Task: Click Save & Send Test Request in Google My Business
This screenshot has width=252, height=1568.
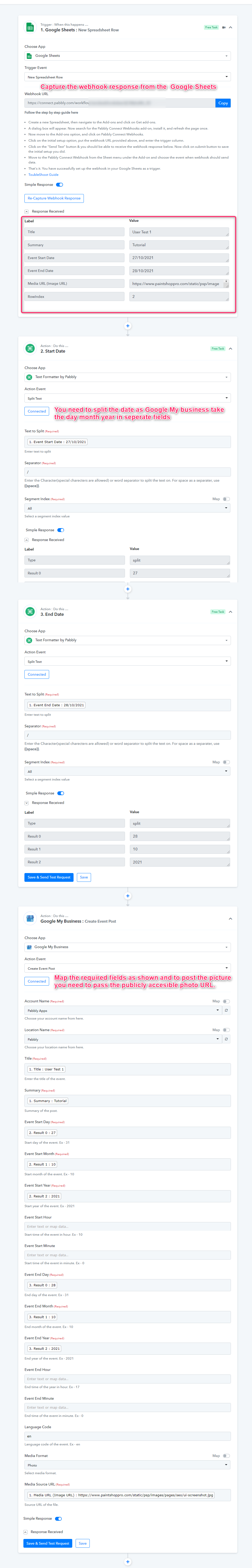Action: (48, 1544)
